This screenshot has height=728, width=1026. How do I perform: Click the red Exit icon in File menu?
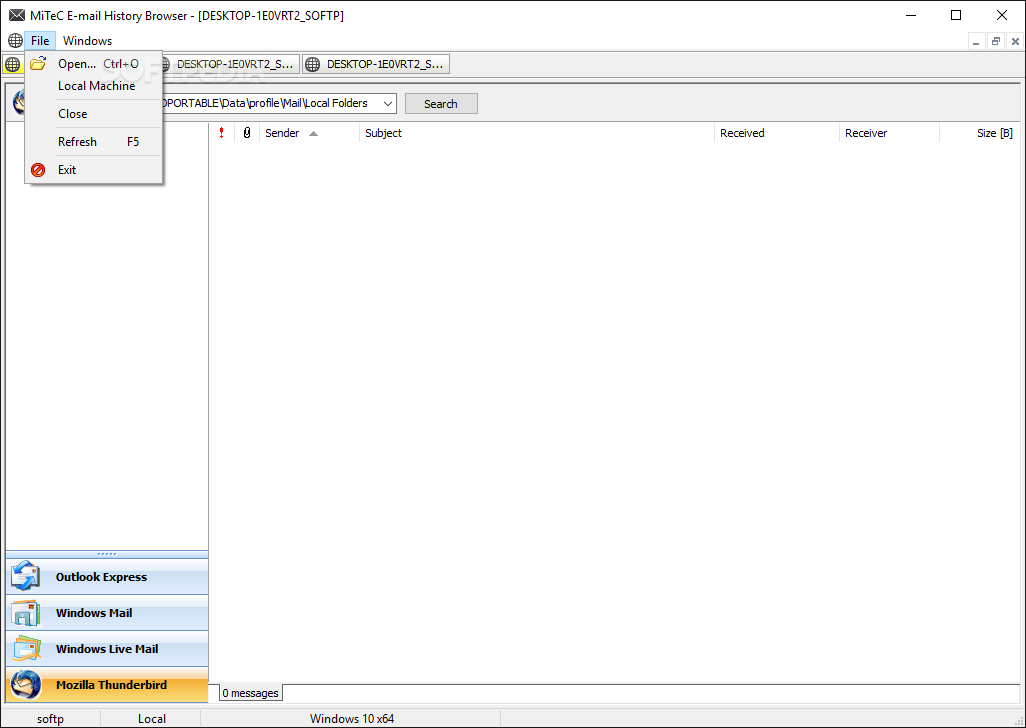[x=38, y=170]
